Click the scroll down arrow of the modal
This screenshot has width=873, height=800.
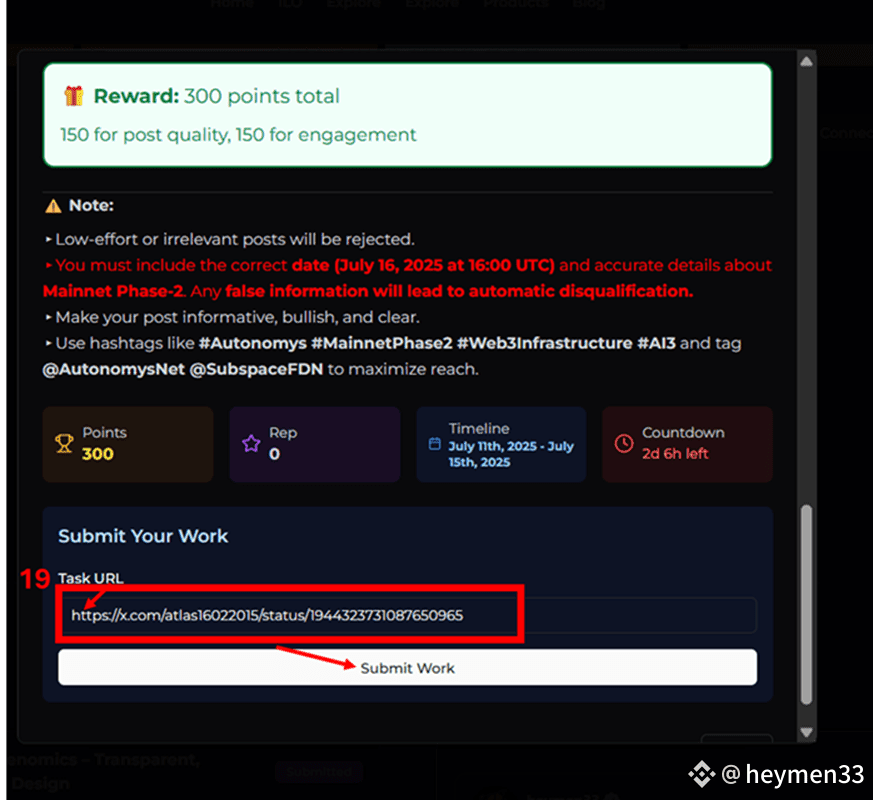[x=806, y=732]
